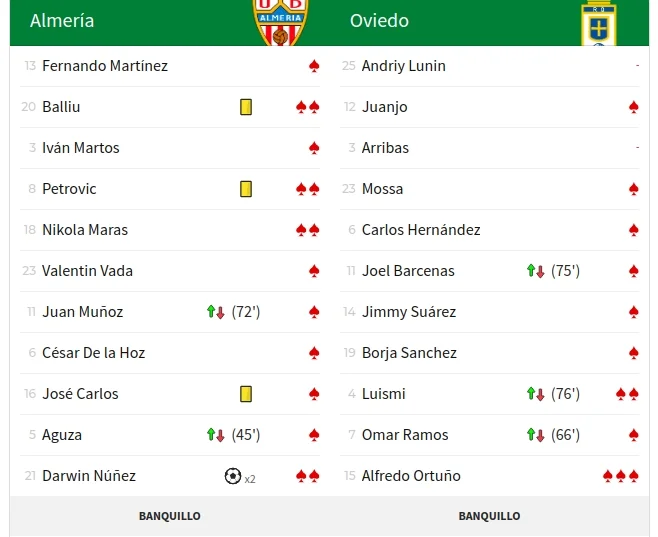Click Nikola Maras's spades rating
Image resolution: width=658 pixels, height=537 pixels.
308,230
